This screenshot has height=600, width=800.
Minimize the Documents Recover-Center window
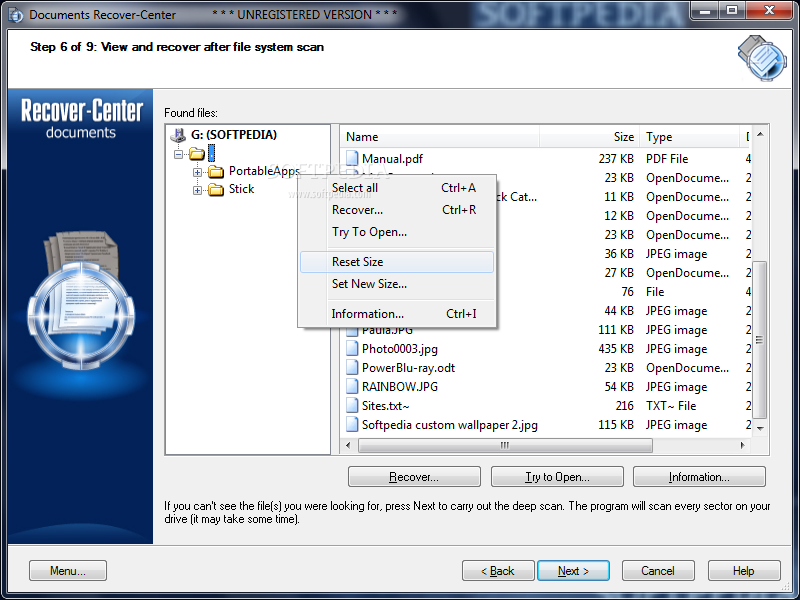pyautogui.click(x=706, y=10)
